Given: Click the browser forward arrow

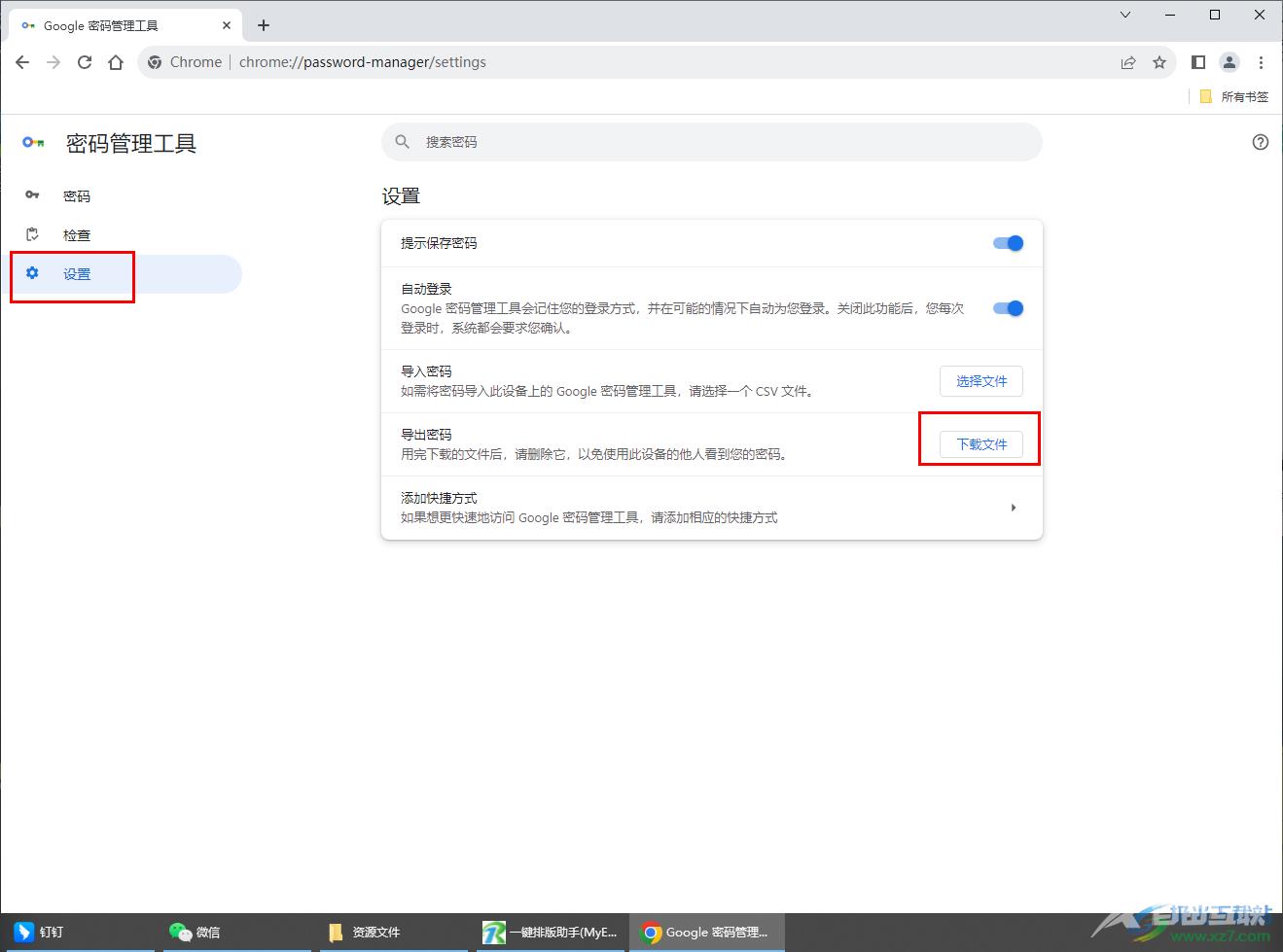Looking at the screenshot, I should point(53,62).
